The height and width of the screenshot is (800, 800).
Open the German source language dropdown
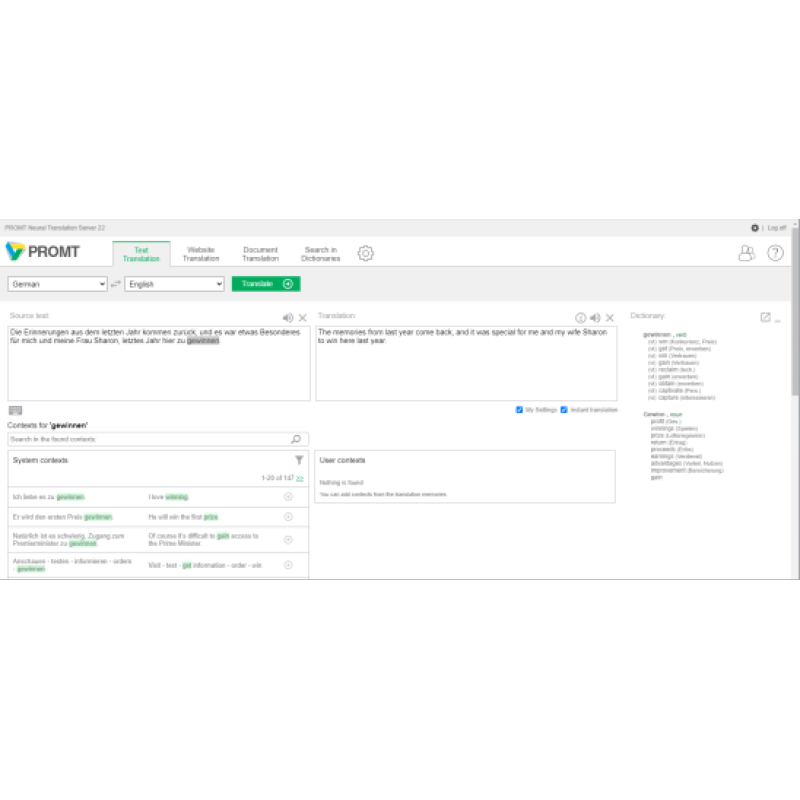(x=57, y=284)
